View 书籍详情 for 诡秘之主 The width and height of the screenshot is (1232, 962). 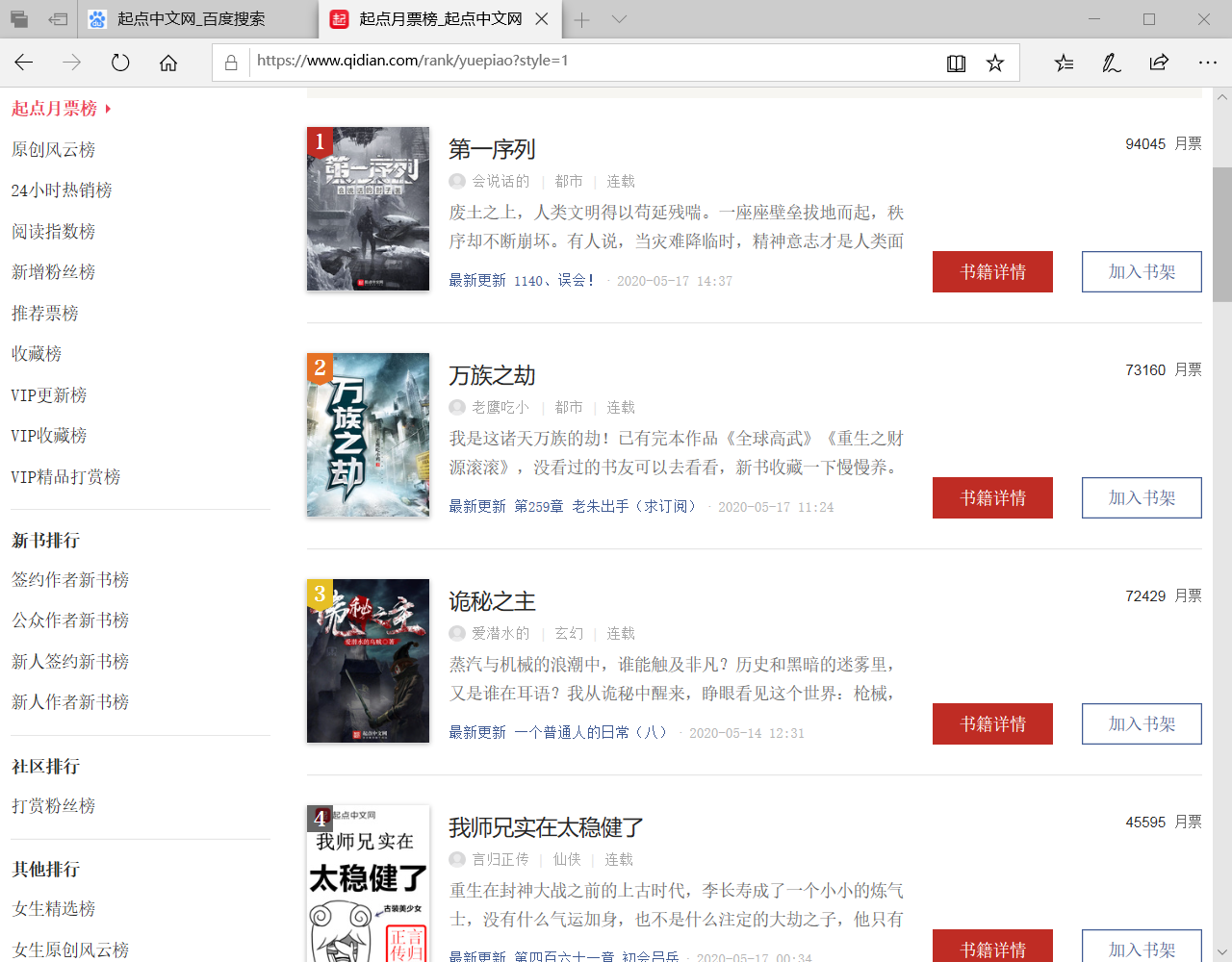coord(992,724)
